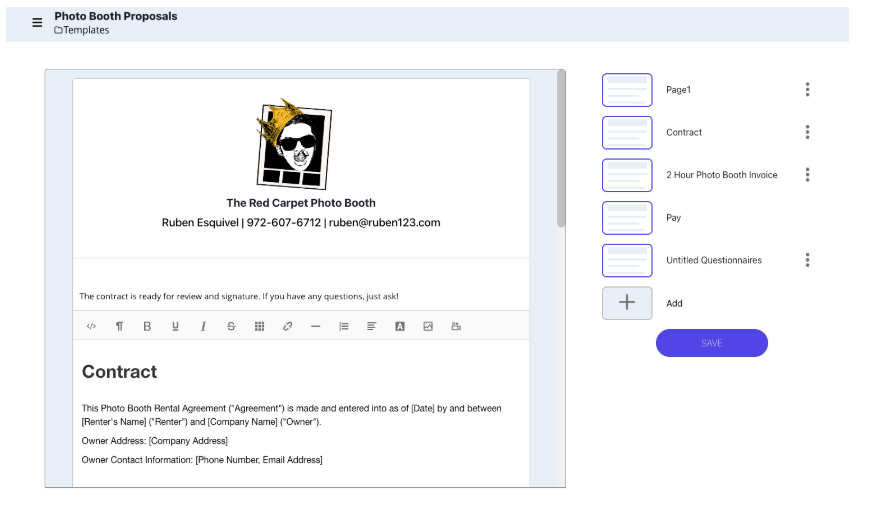The image size is (875, 516).
Task: Insert a link
Action: pos(287,326)
